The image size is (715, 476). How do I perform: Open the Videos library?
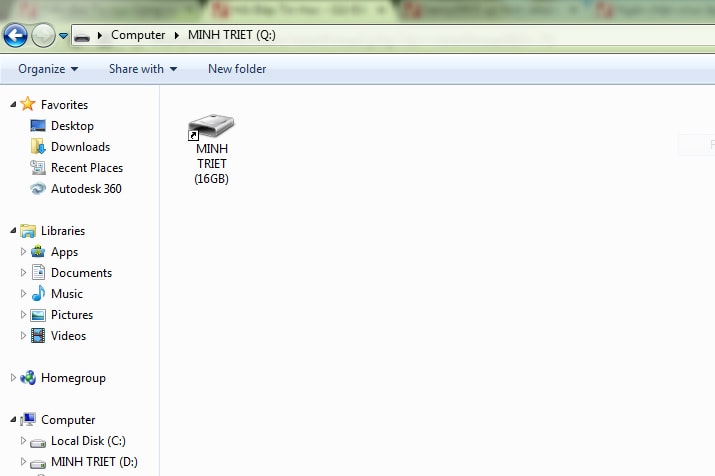click(68, 336)
